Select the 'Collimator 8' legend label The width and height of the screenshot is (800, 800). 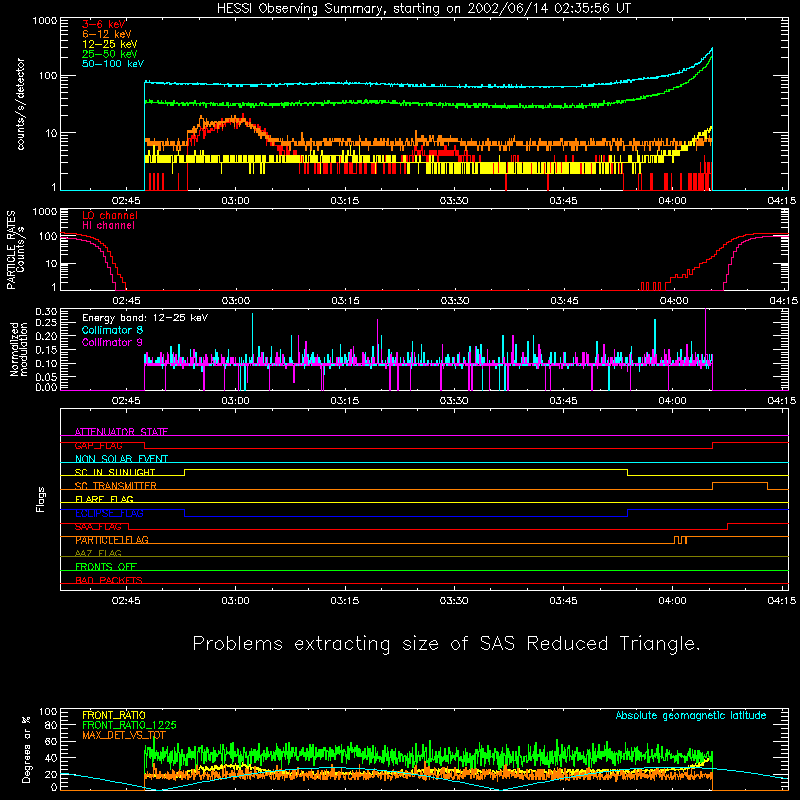pos(112,330)
